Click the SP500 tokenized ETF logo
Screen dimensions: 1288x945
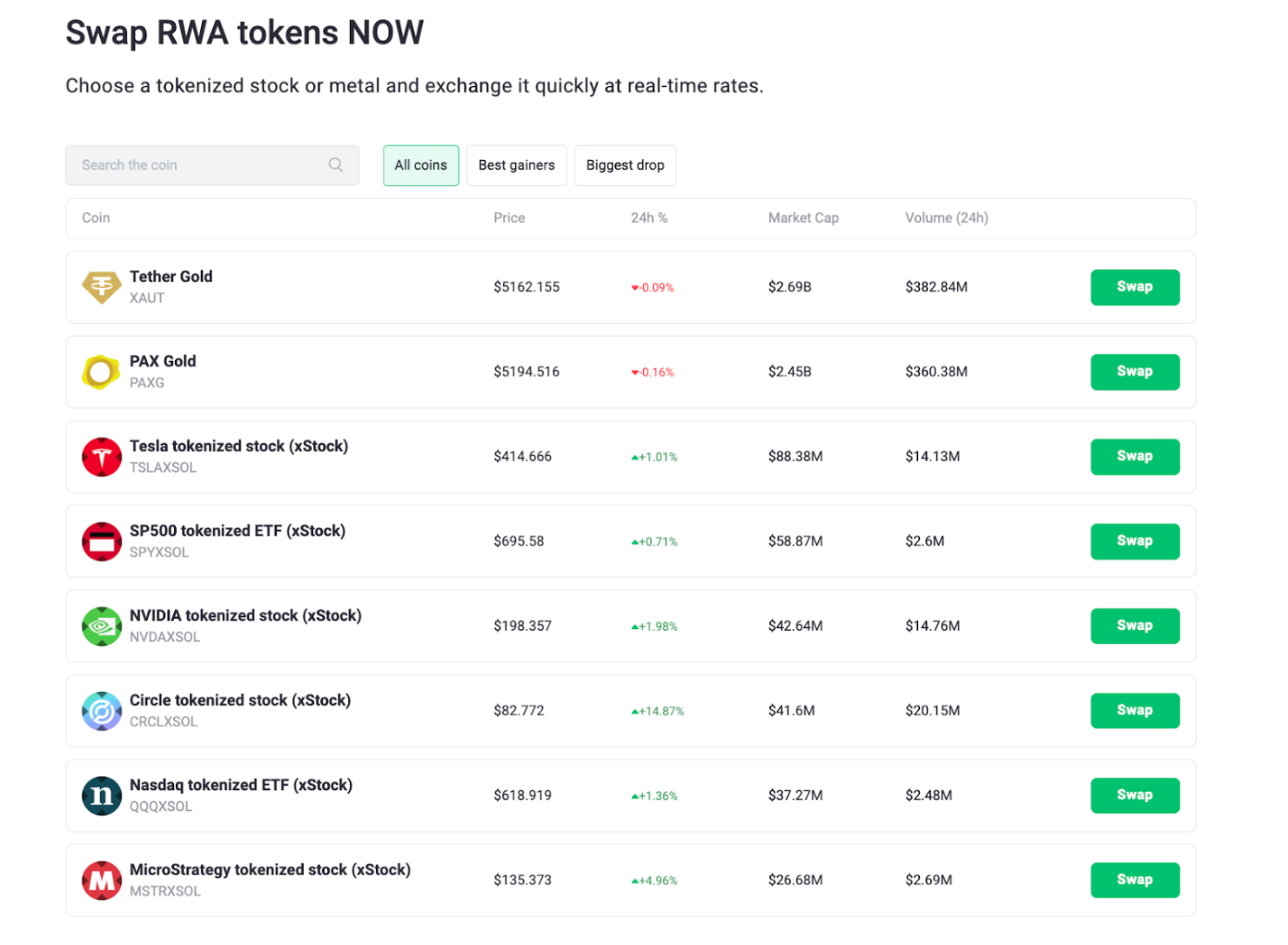point(101,541)
